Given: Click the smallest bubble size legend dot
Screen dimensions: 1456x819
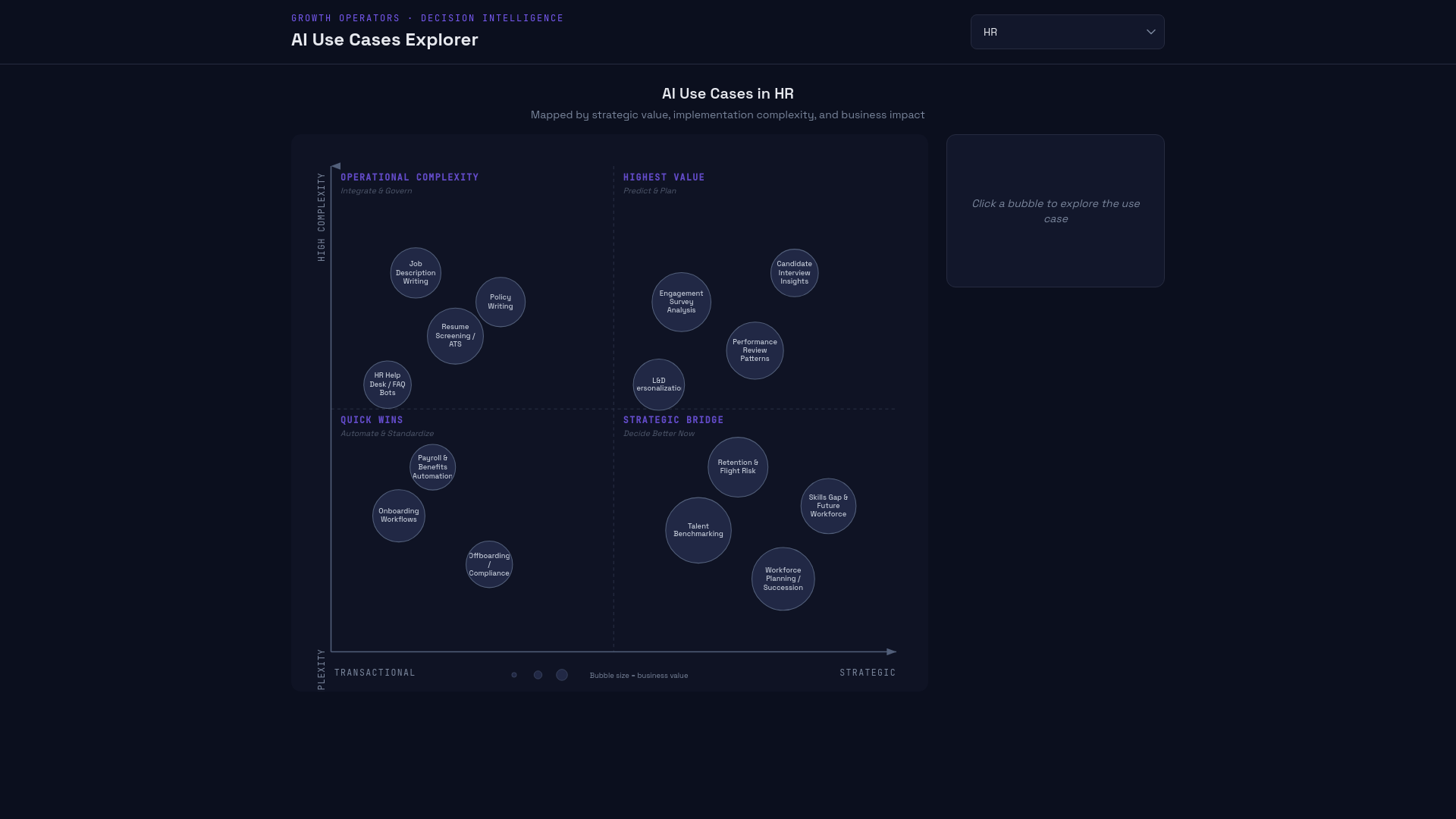Looking at the screenshot, I should click(x=514, y=675).
